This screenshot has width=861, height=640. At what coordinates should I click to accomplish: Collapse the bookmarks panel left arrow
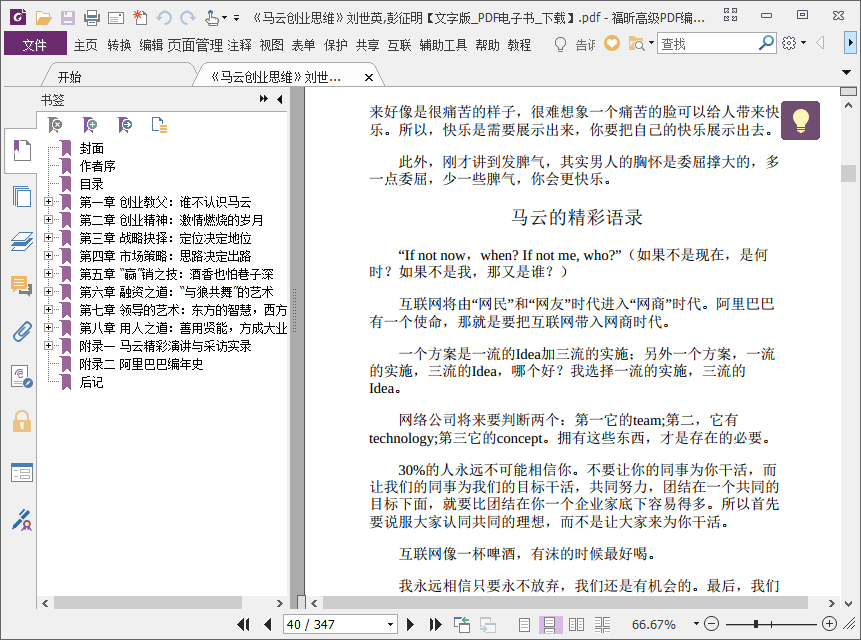point(279,99)
